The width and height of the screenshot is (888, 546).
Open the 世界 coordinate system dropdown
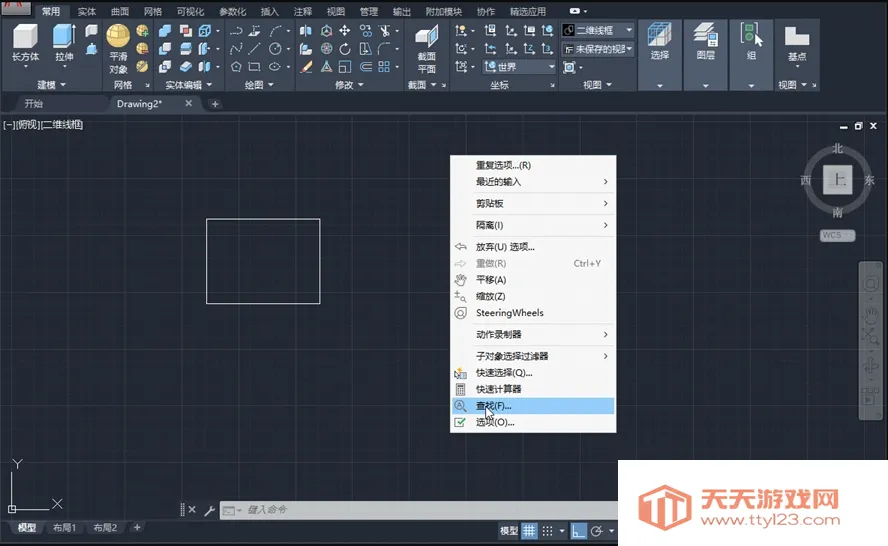coord(519,67)
